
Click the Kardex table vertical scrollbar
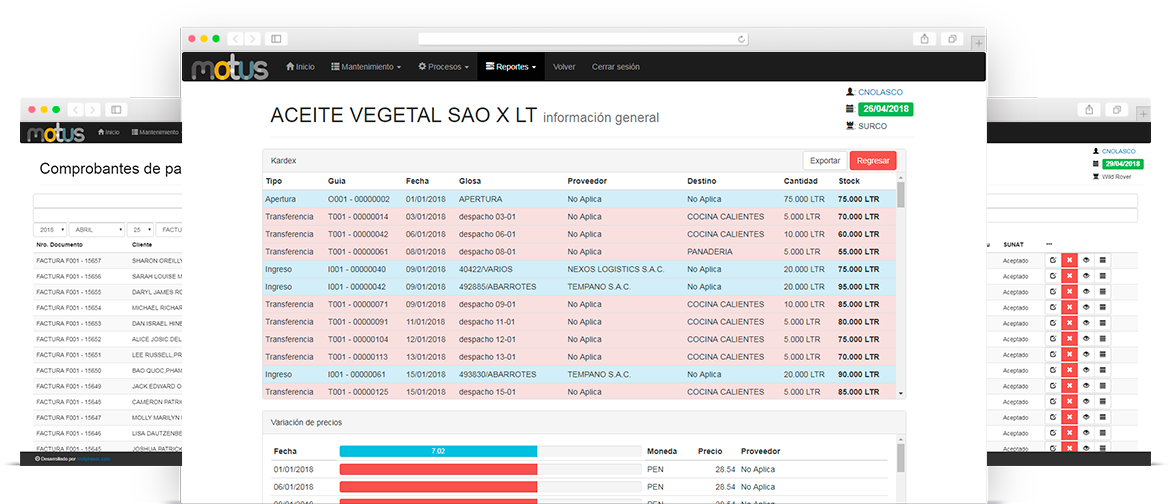(900, 290)
